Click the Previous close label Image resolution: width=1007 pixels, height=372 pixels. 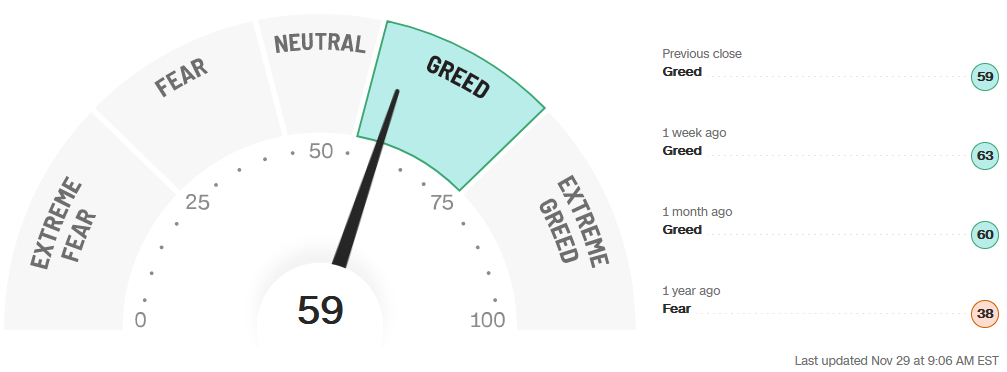tap(702, 54)
